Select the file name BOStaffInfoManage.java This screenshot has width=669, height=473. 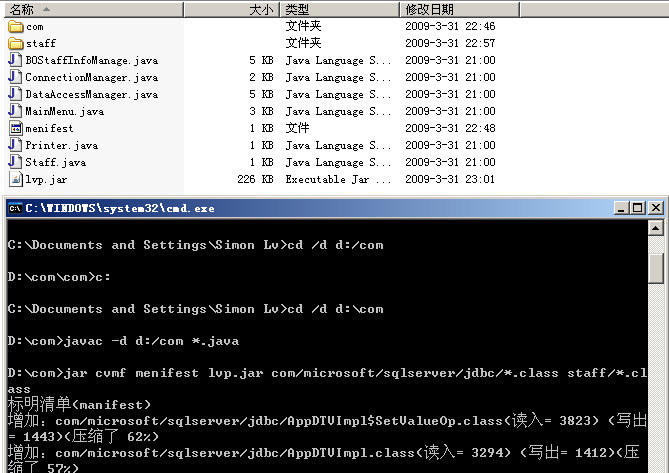point(92,61)
